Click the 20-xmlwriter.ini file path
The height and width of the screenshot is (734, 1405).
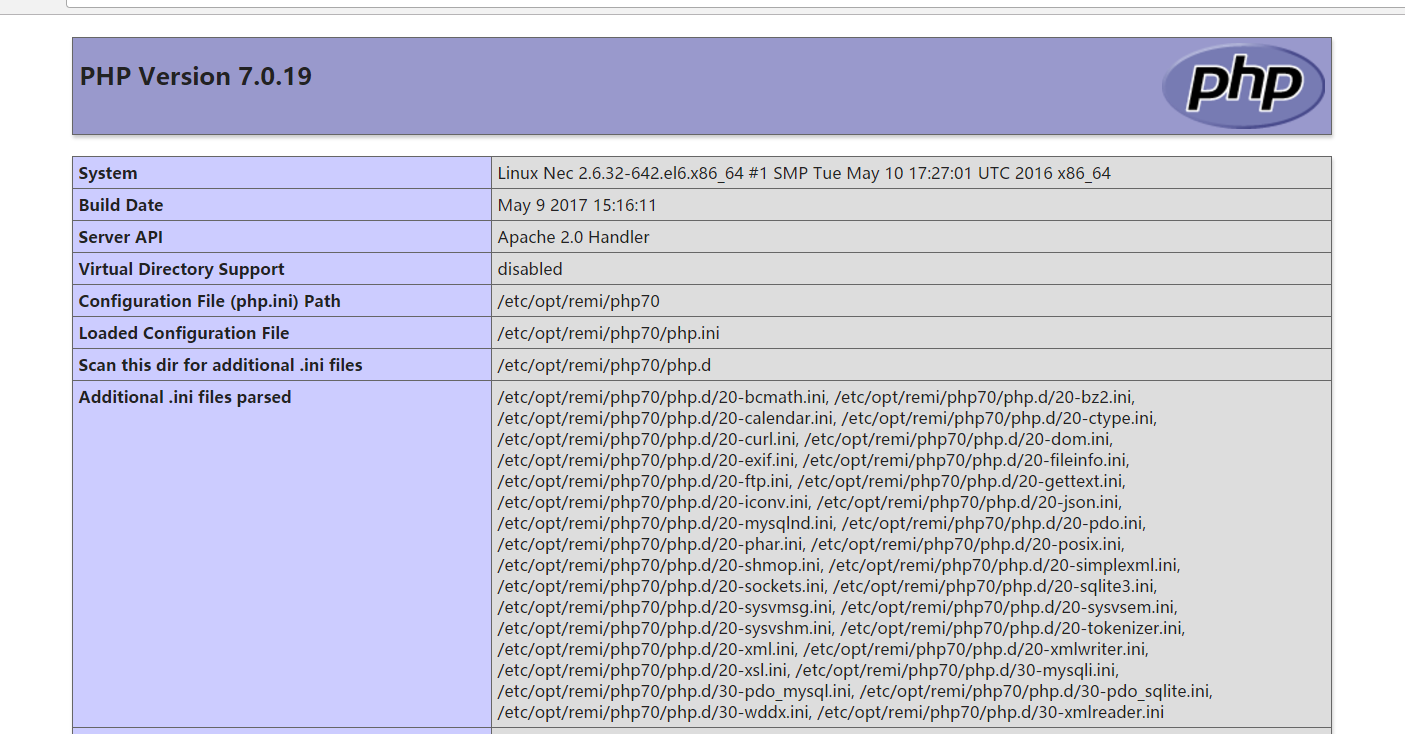point(975,649)
